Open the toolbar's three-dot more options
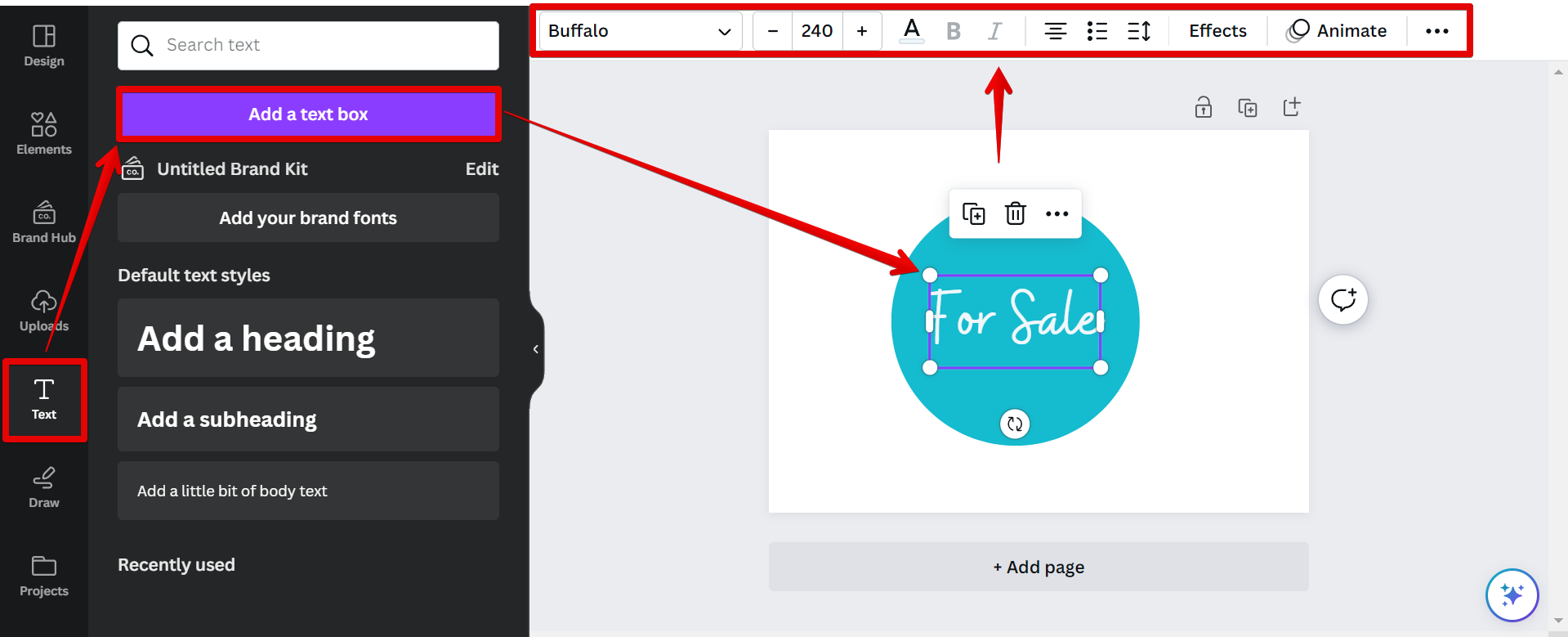Image resolution: width=1568 pixels, height=637 pixels. pyautogui.click(x=1436, y=31)
